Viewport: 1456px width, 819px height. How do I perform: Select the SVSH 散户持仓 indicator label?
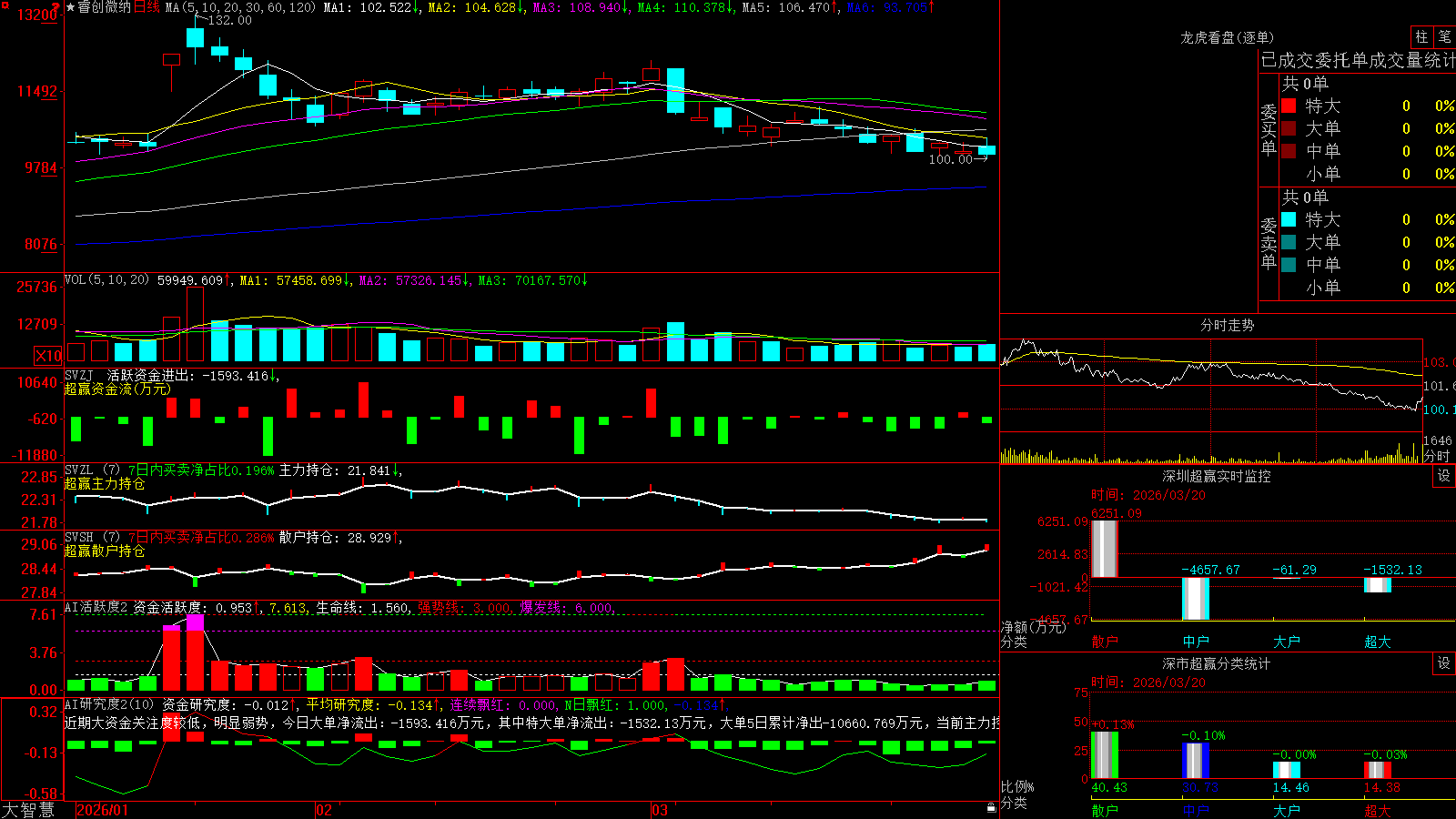point(77,538)
